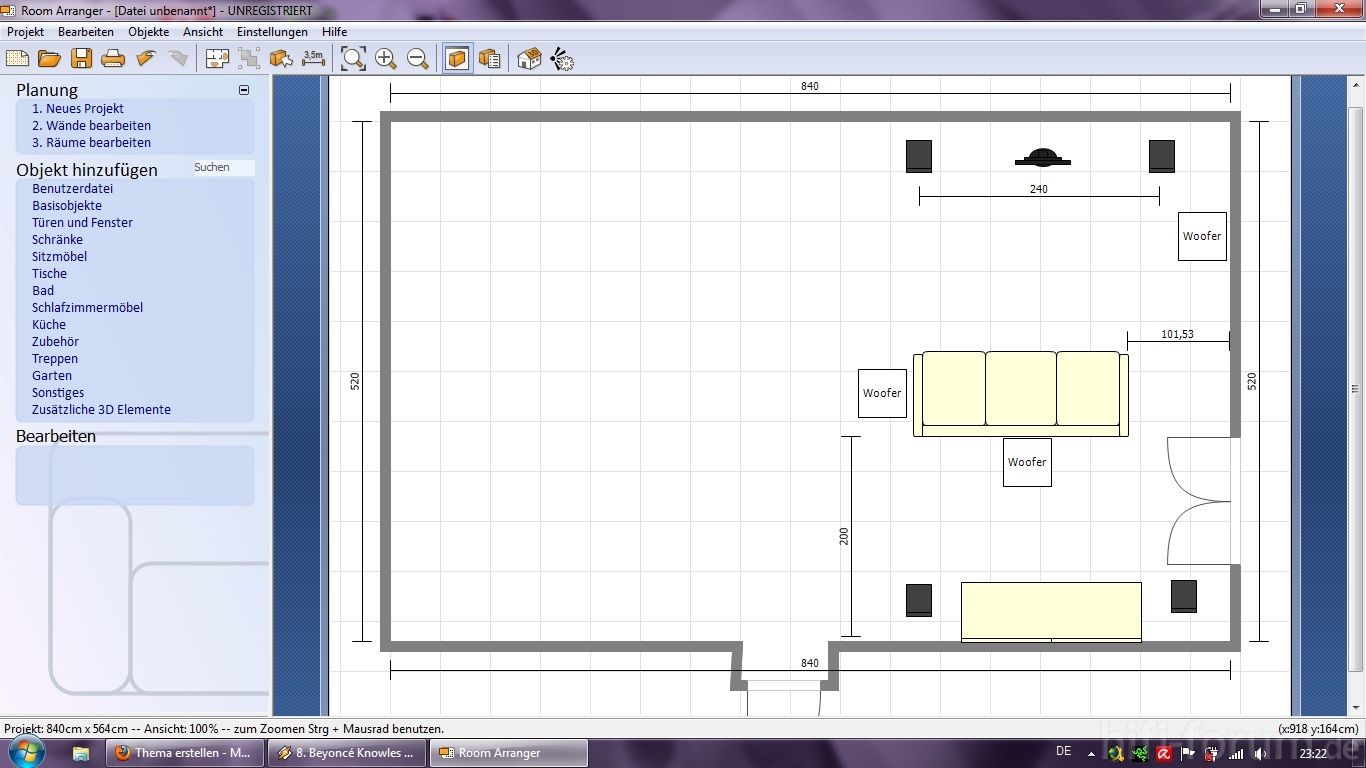Zoom out using the minus magnifier
Image resolution: width=1366 pixels, height=768 pixels.
pos(418,59)
